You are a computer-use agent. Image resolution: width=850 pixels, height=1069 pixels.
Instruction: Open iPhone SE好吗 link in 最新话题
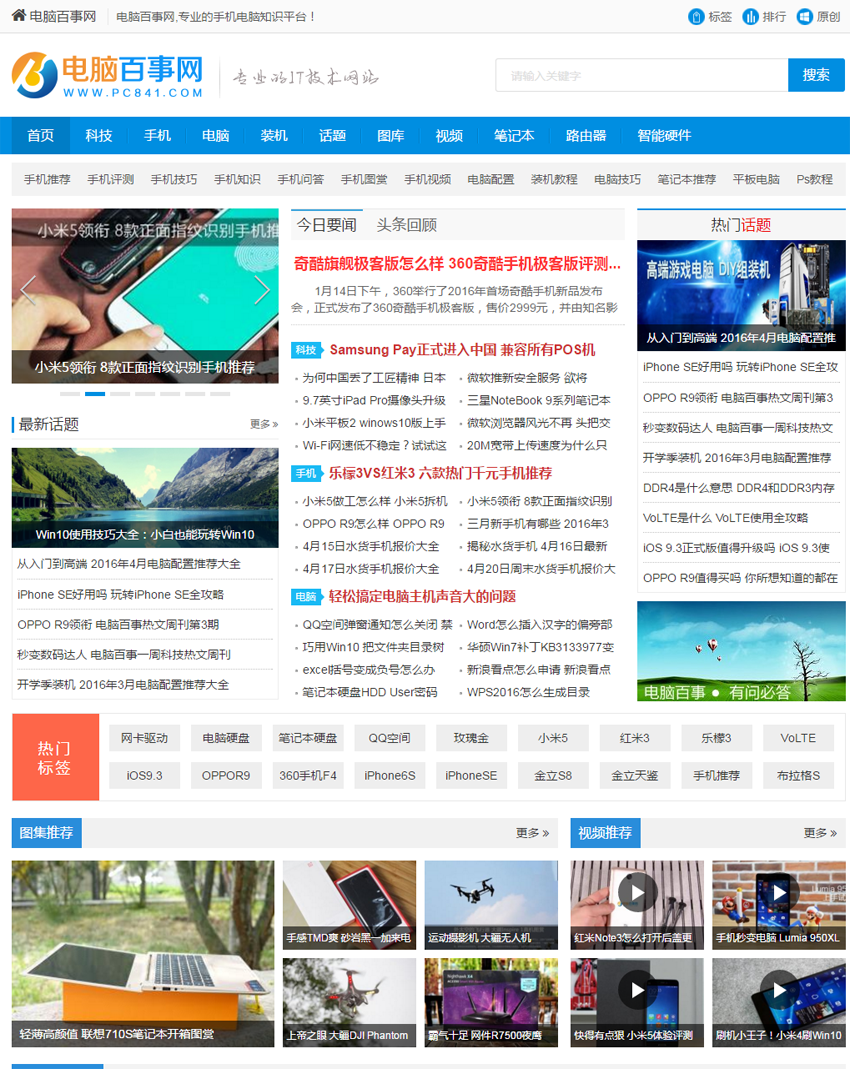pos(121,594)
